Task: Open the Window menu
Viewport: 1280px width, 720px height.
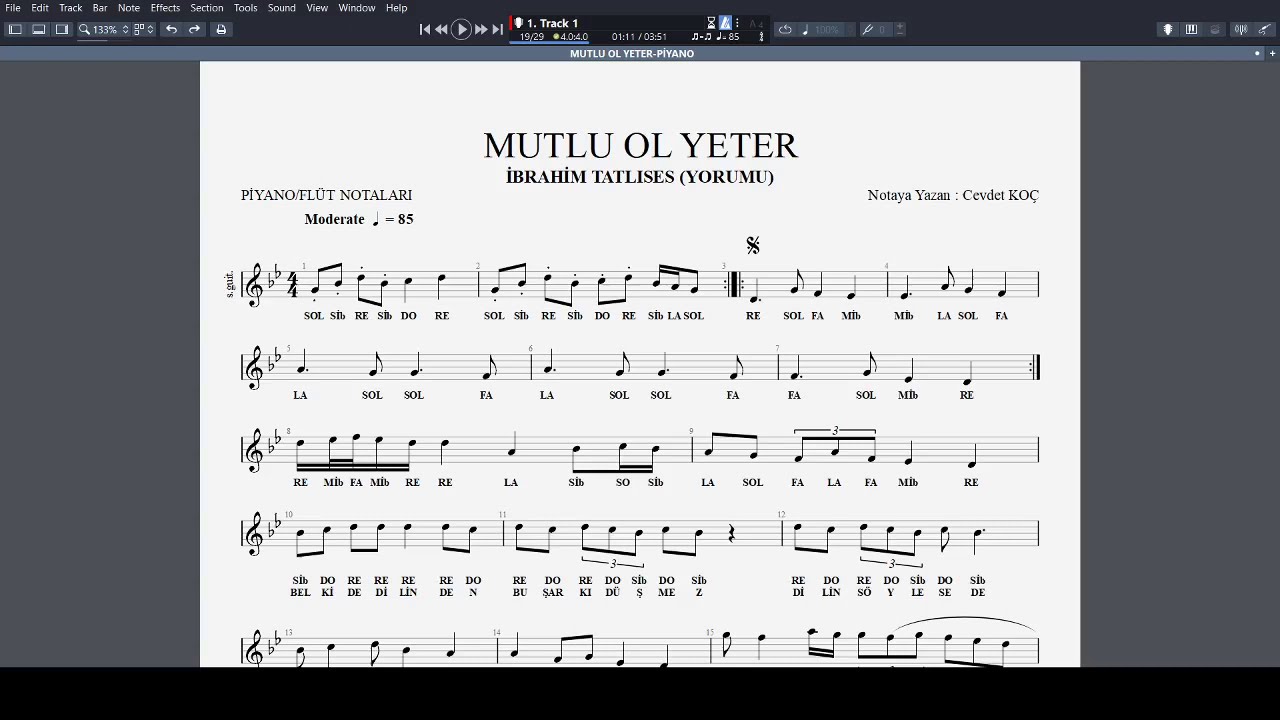Action: [357, 8]
